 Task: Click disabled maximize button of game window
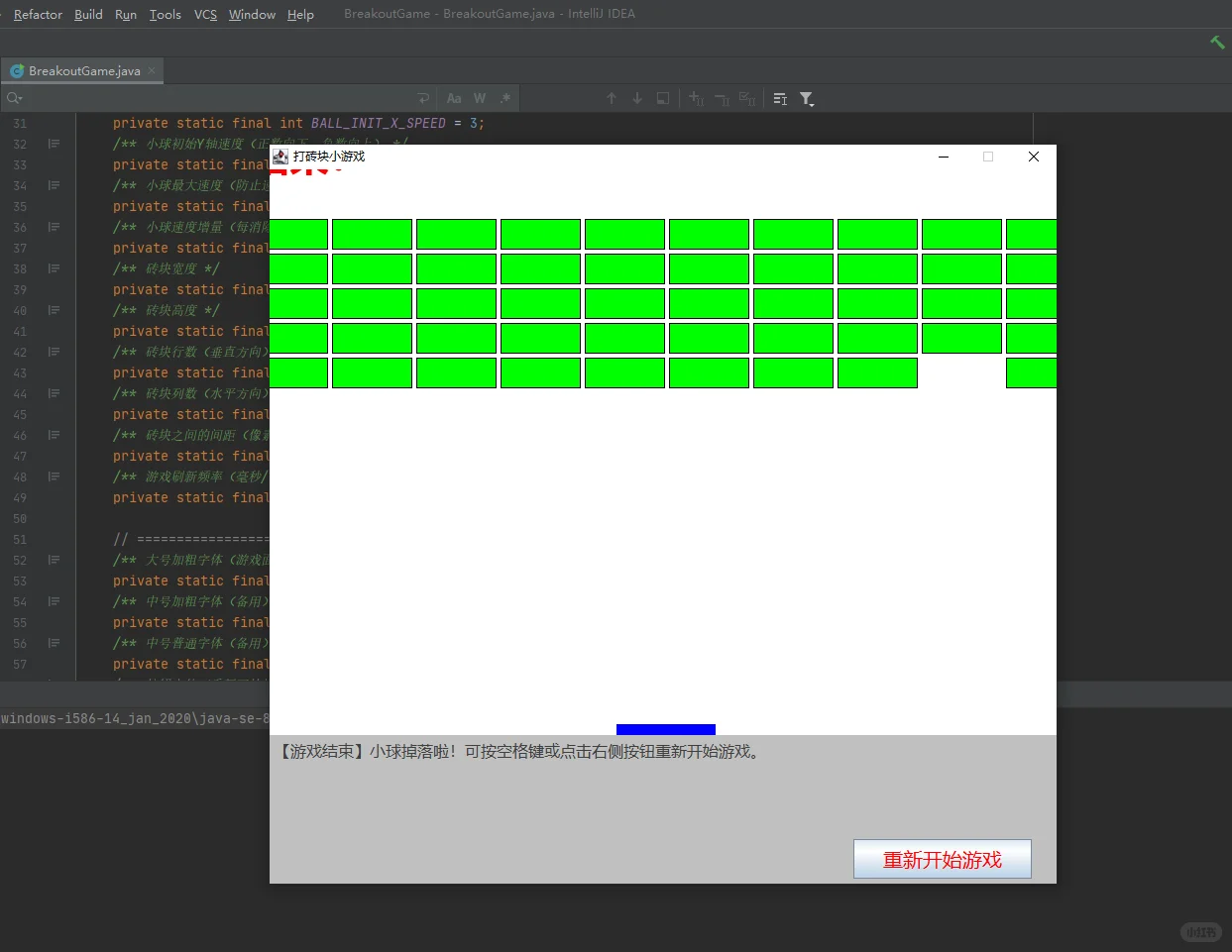point(988,157)
